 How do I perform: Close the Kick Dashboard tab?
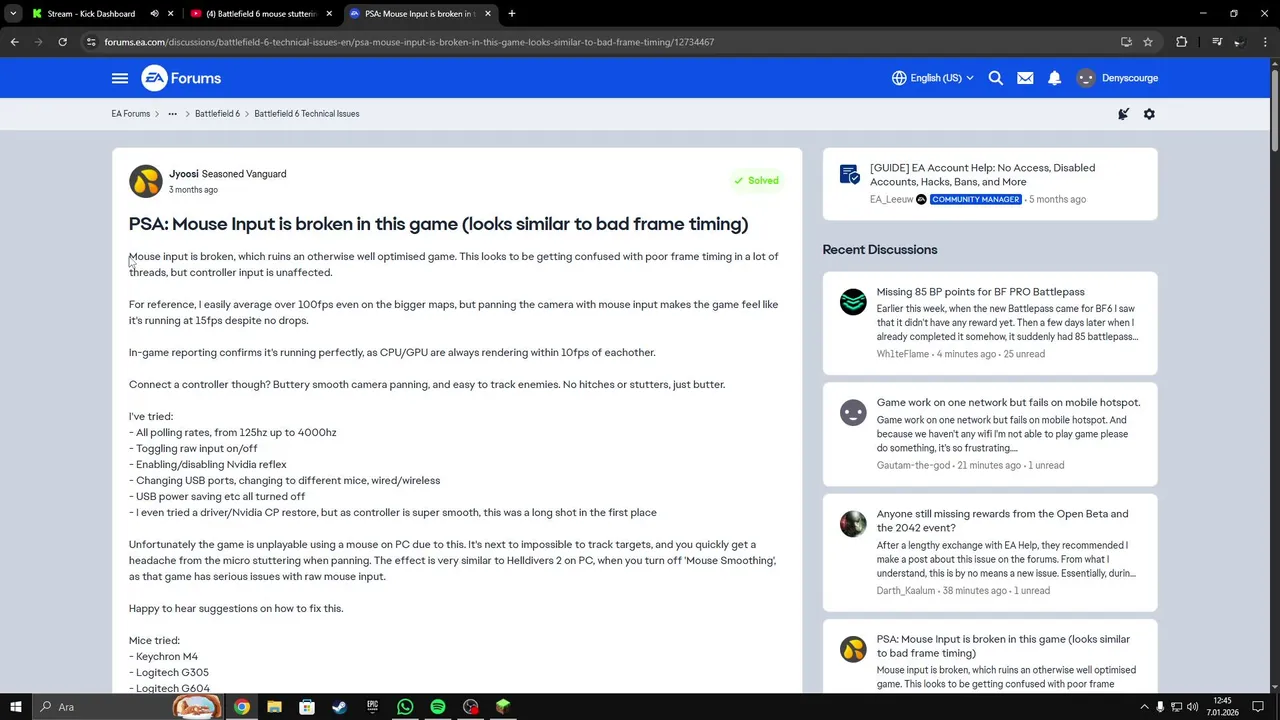click(x=170, y=14)
